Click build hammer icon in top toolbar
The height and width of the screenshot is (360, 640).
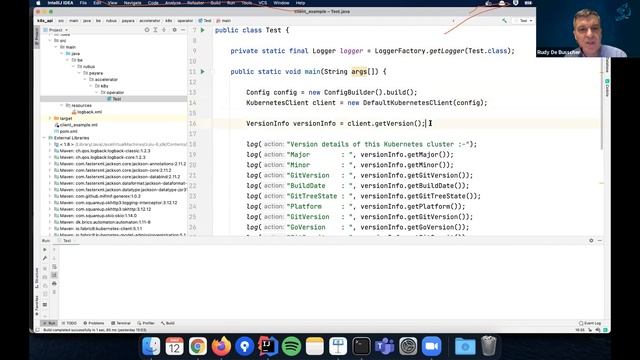(504, 20)
